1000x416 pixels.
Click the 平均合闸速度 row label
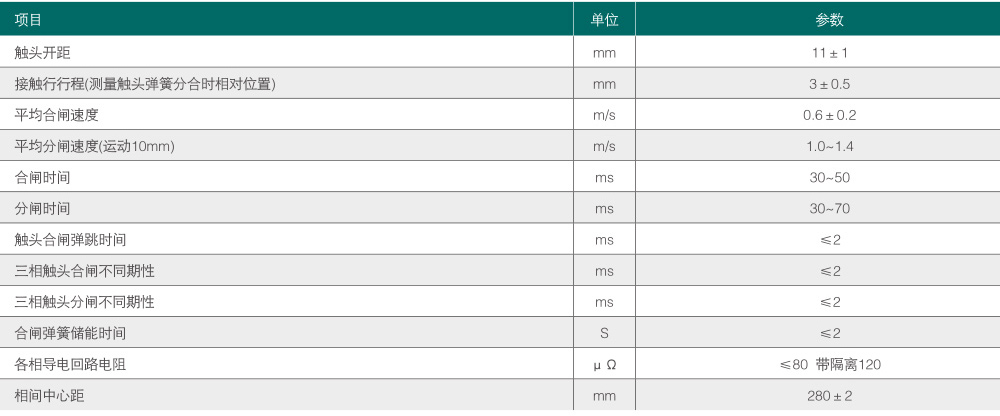[x=56, y=115]
